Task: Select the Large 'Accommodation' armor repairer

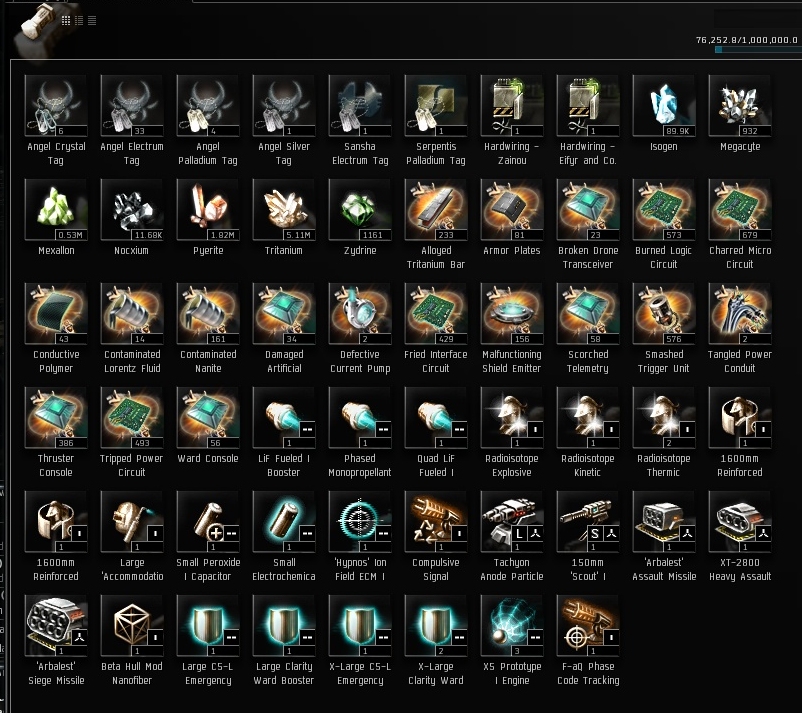Action: point(131,522)
